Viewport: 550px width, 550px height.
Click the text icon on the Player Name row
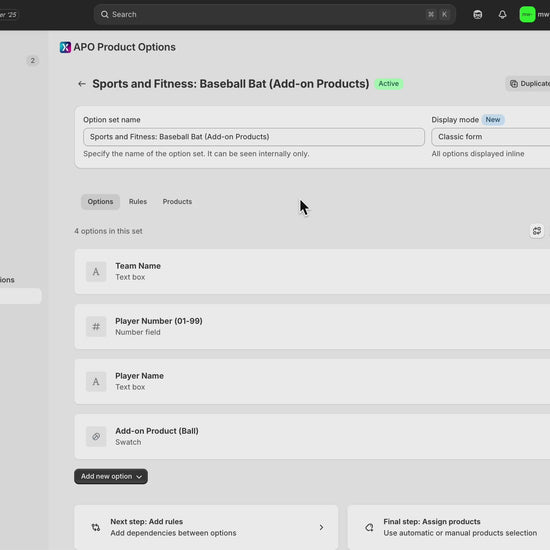[x=96, y=382]
